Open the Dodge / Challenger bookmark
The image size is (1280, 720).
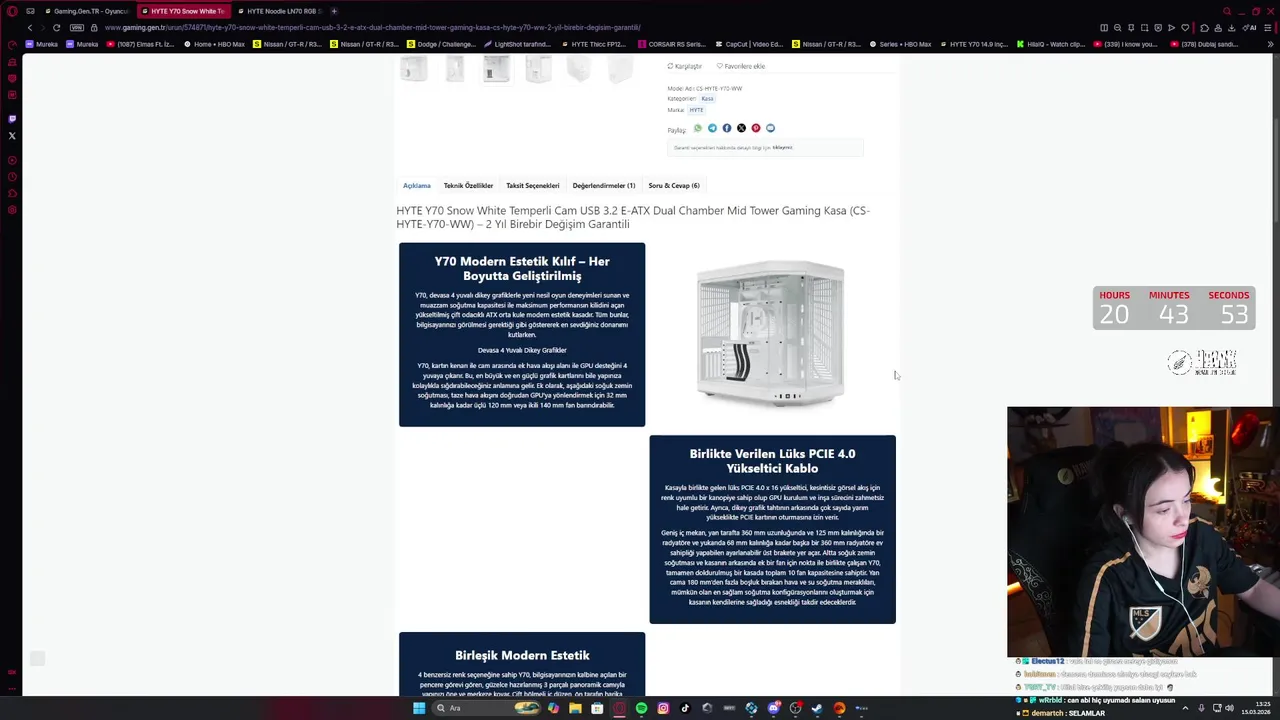click(441, 44)
